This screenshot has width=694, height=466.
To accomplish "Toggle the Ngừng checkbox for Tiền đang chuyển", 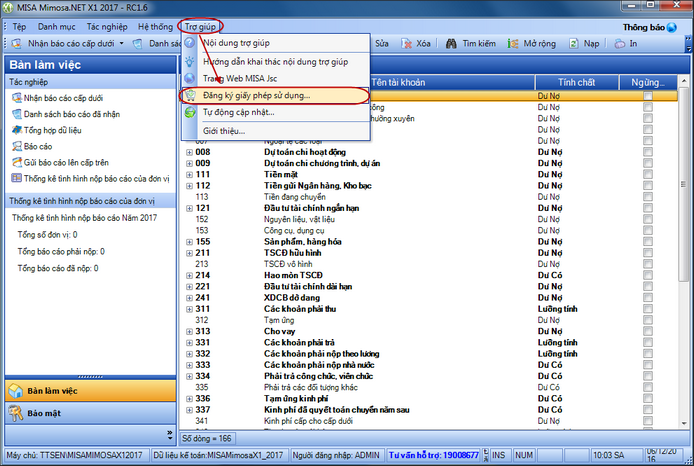I will [x=648, y=197].
